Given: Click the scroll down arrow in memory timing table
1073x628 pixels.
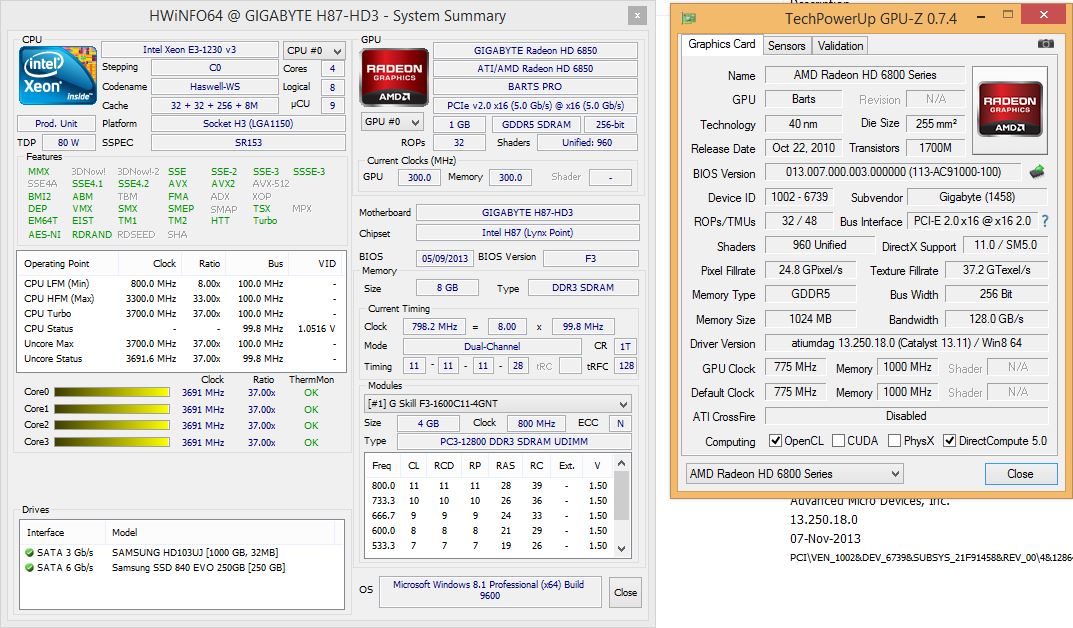Looking at the screenshot, I should (621, 548).
